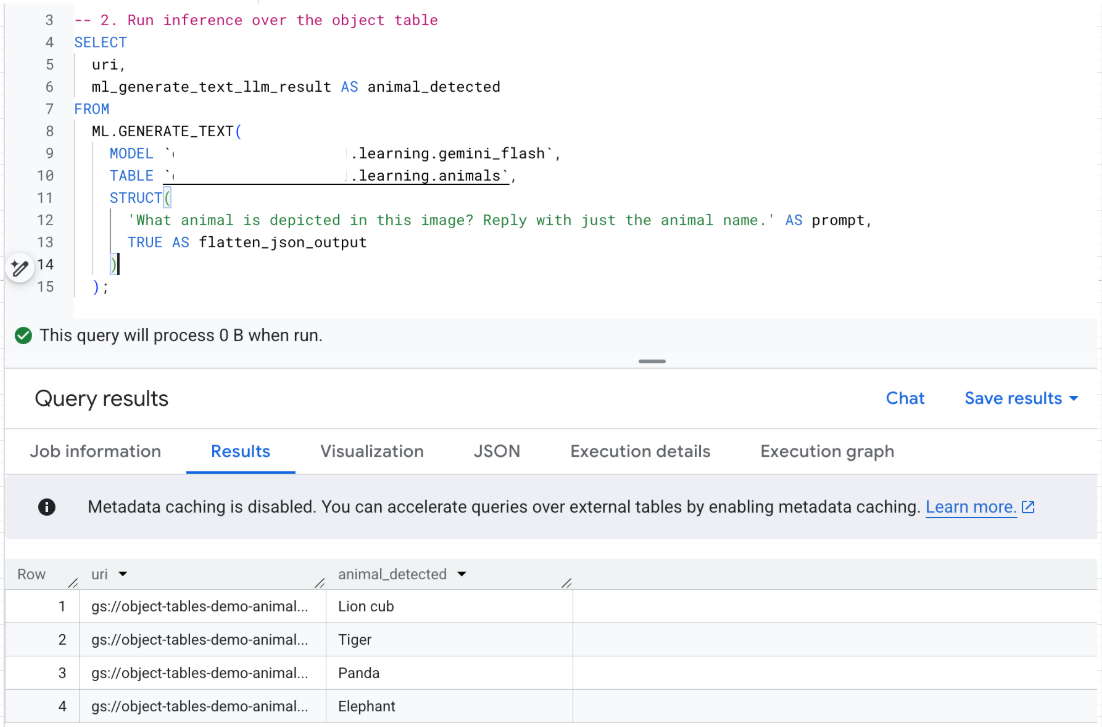
Task: Click the info icon in metadata caching banner
Action: [46, 507]
